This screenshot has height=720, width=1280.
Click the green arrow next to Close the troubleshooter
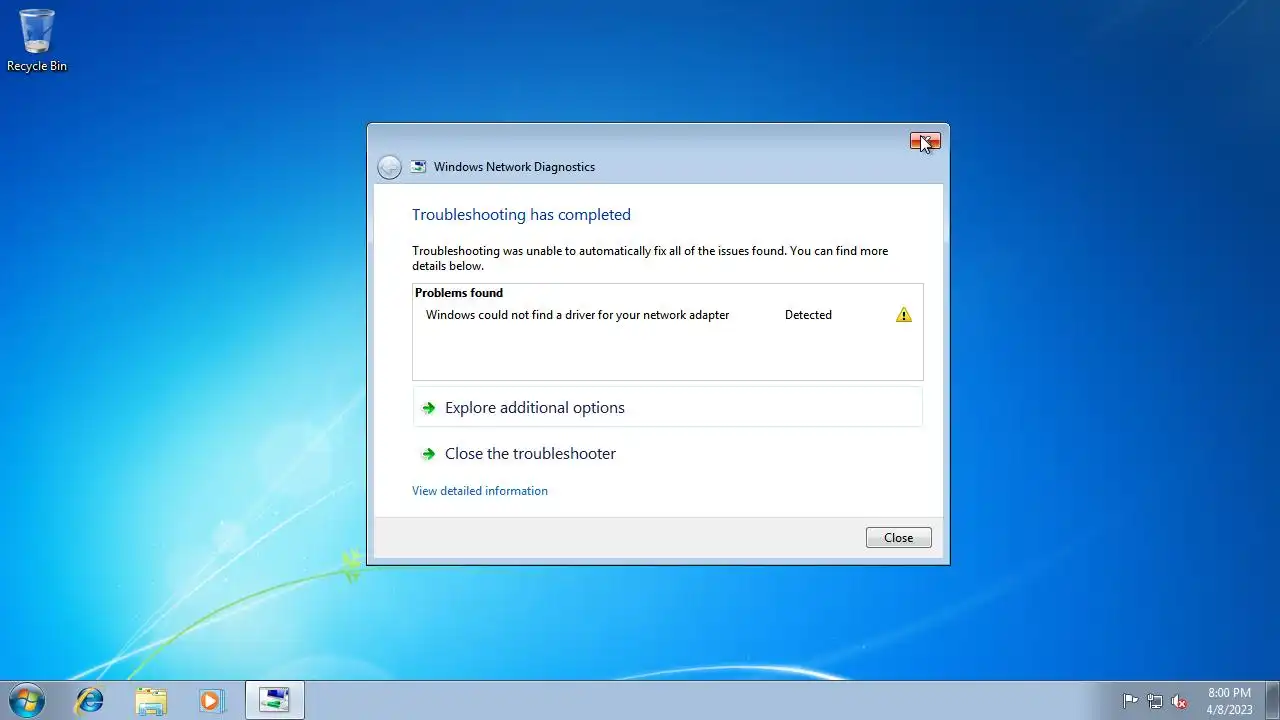tap(429, 454)
